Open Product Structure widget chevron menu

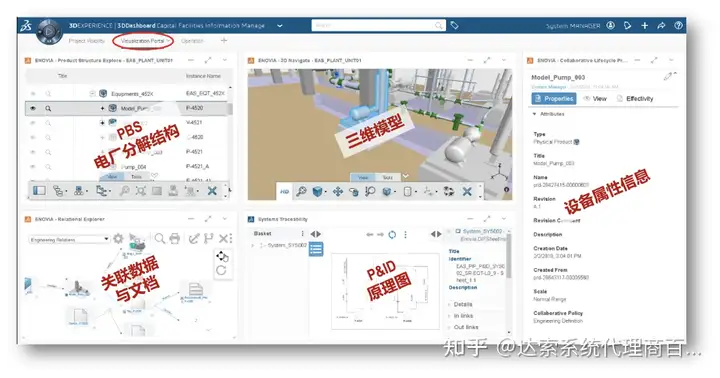point(225,60)
